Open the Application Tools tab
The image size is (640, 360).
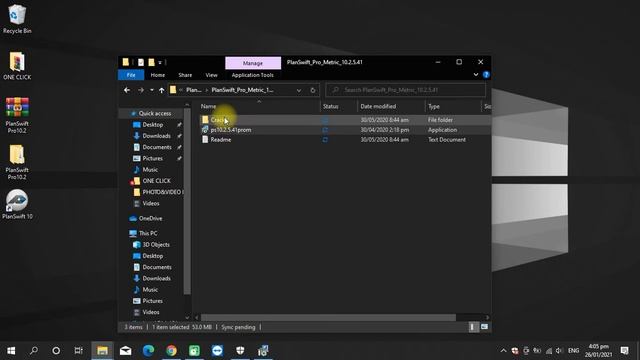[x=253, y=75]
